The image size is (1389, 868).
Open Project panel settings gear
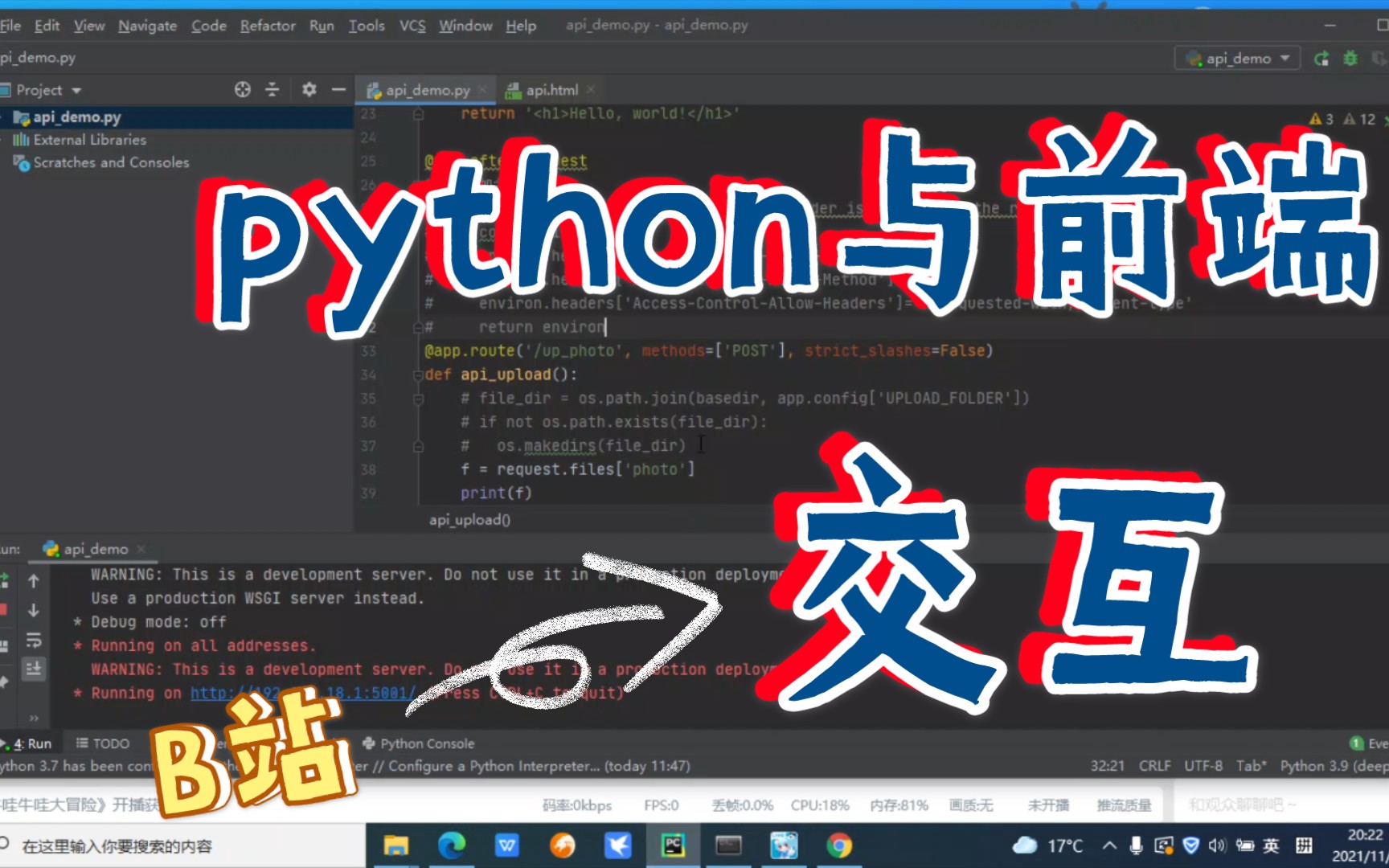(309, 89)
